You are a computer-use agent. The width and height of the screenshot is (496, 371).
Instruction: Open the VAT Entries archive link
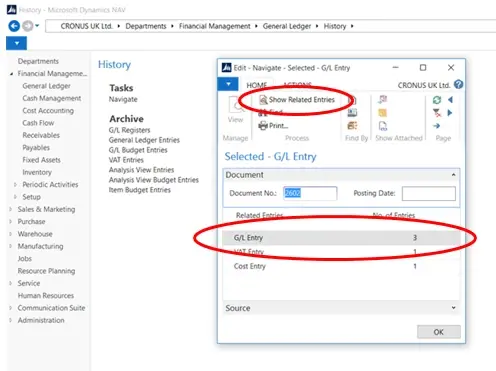126,160
